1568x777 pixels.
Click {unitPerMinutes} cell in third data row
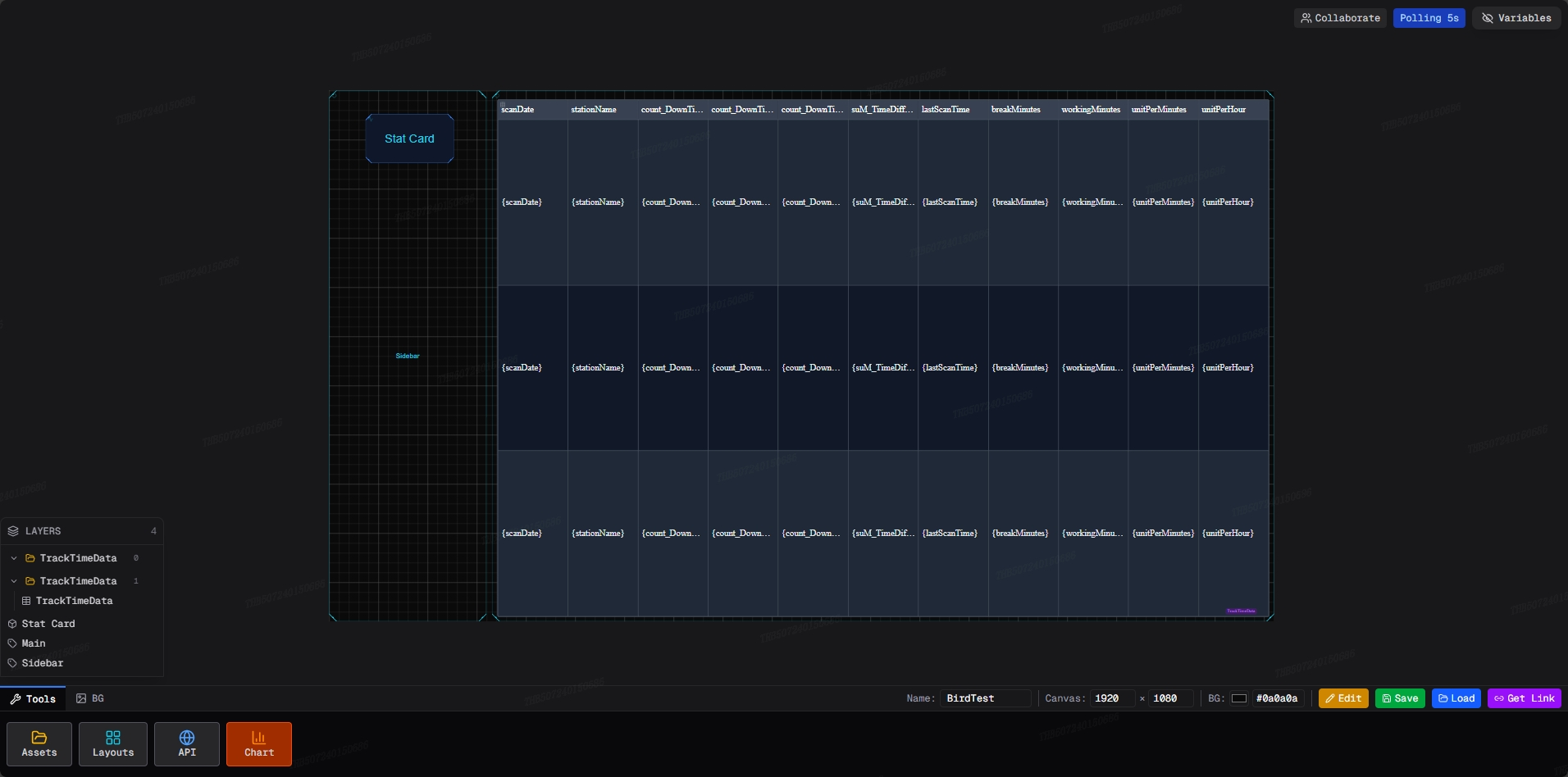1163,533
